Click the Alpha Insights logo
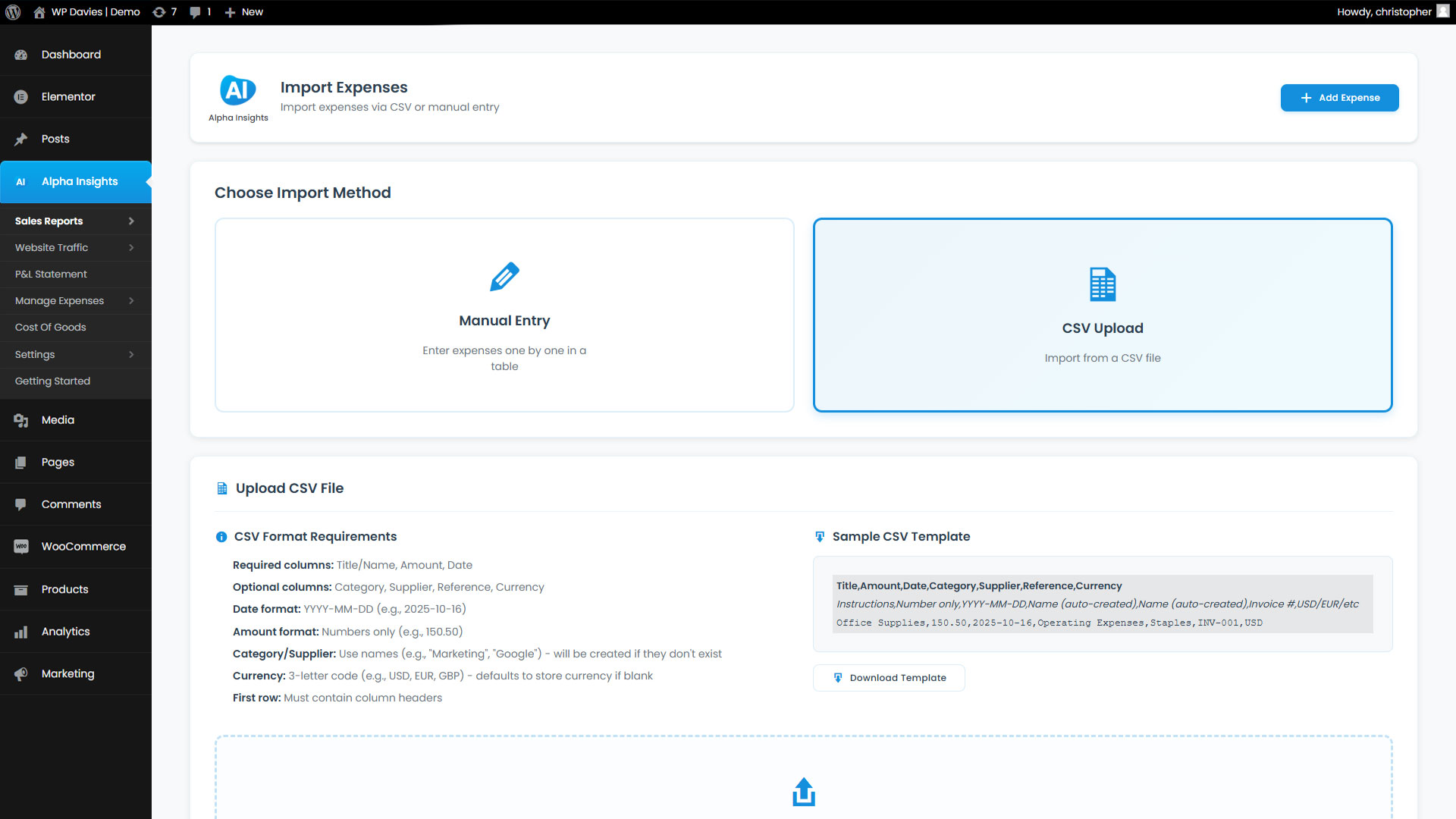1456x819 pixels. click(238, 90)
